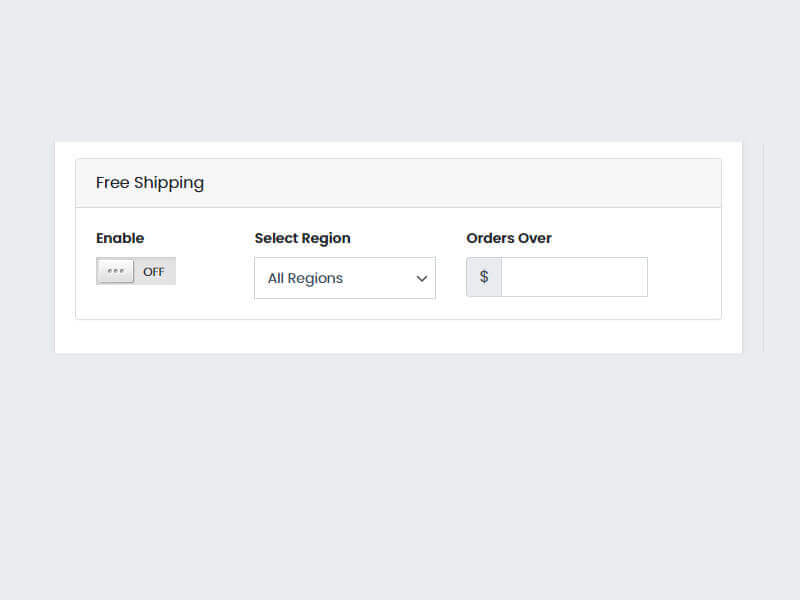Click the All Regions combo box

pos(344,278)
